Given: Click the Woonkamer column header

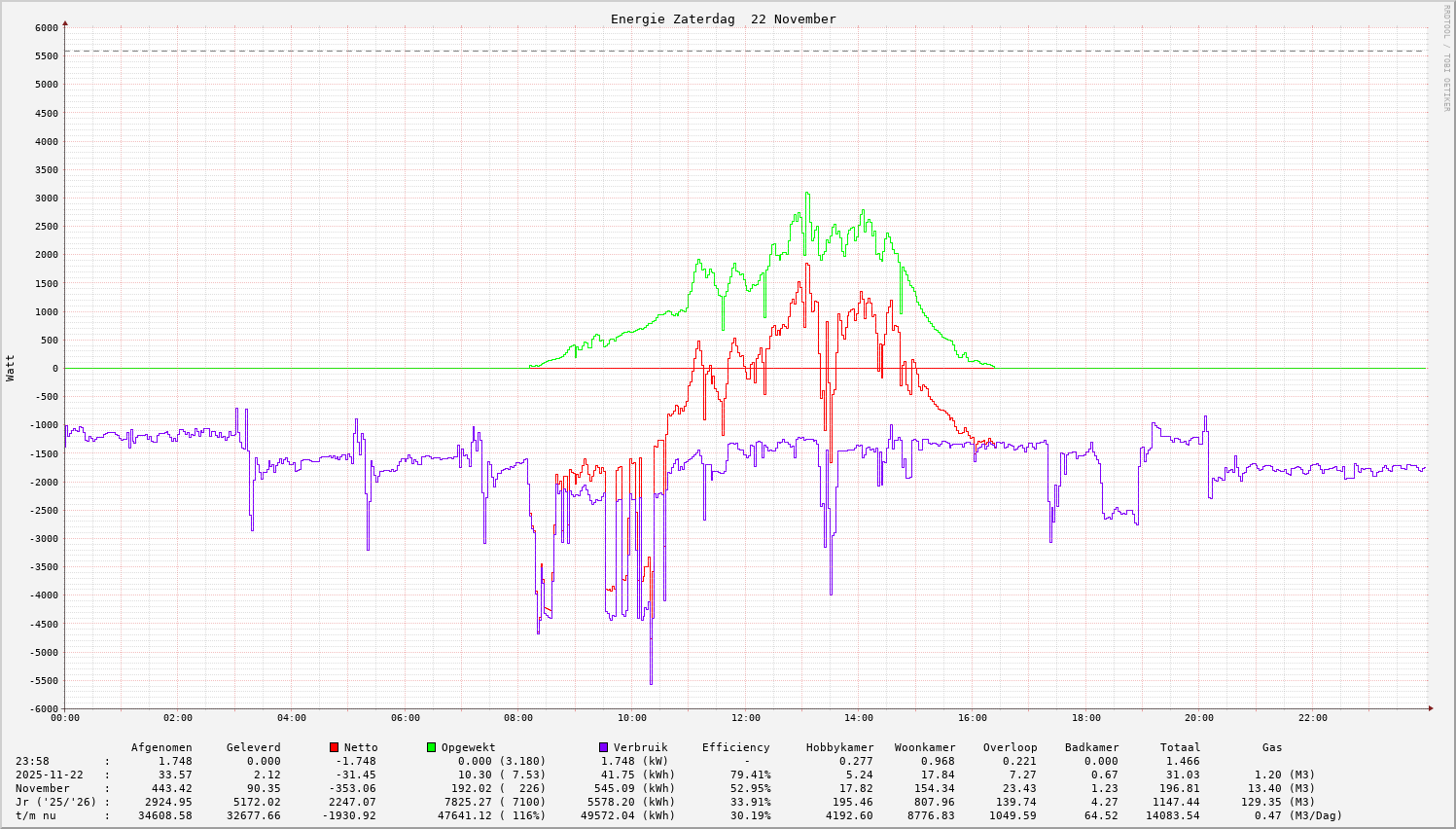Looking at the screenshot, I should pyautogui.click(x=925, y=747).
